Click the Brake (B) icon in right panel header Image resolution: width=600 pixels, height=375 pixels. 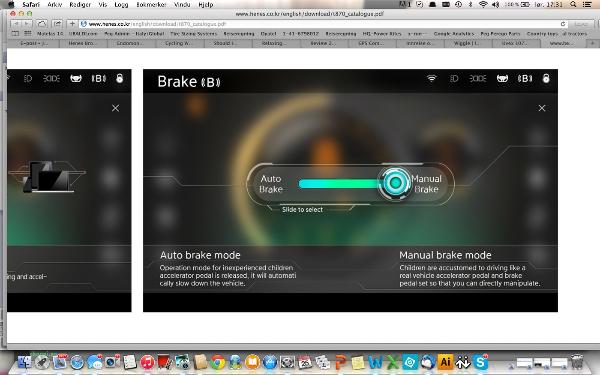[x=525, y=78]
